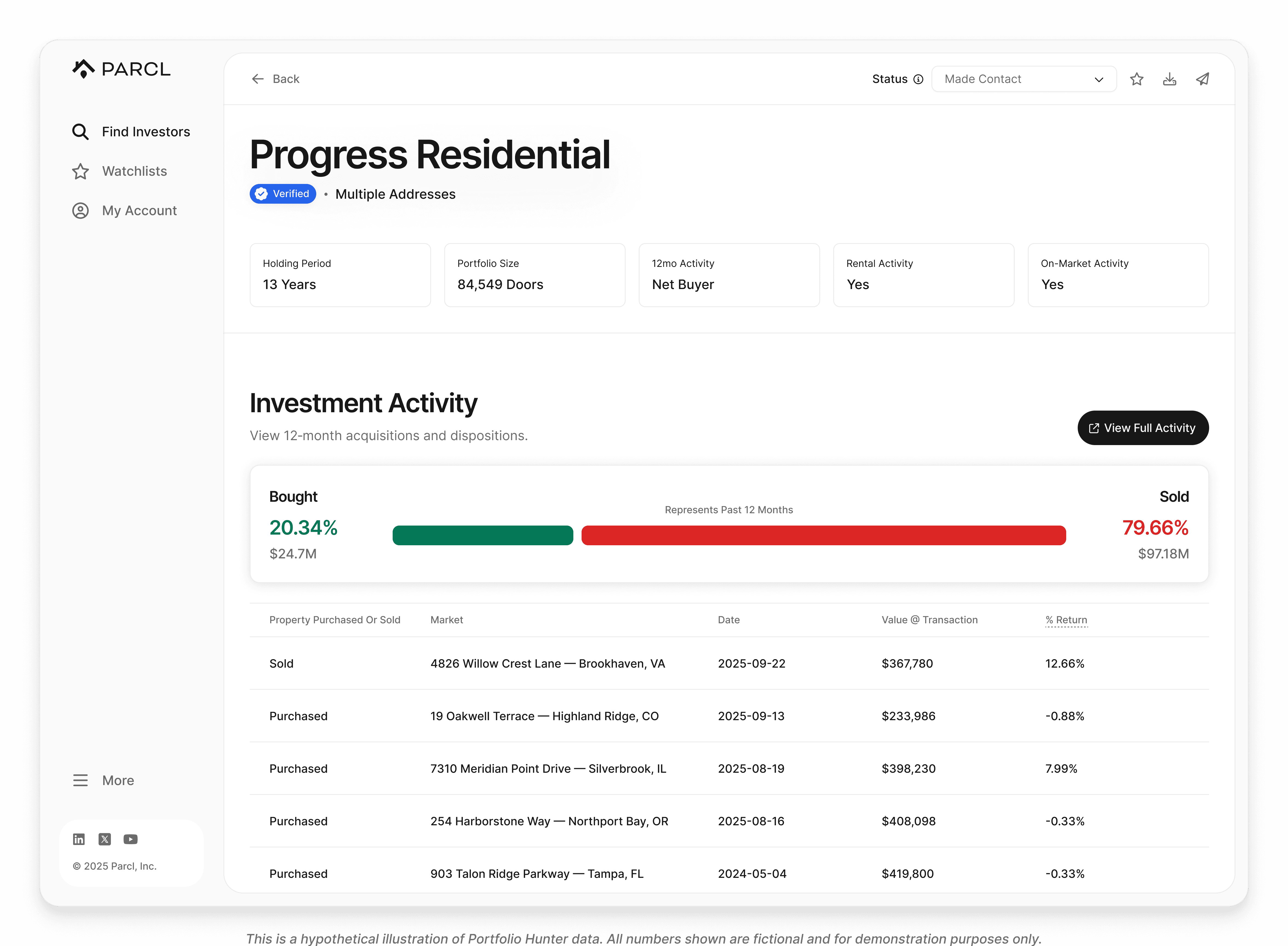The image size is (1288, 946).
Task: Click the $408,098 value cell
Action: 908,821
